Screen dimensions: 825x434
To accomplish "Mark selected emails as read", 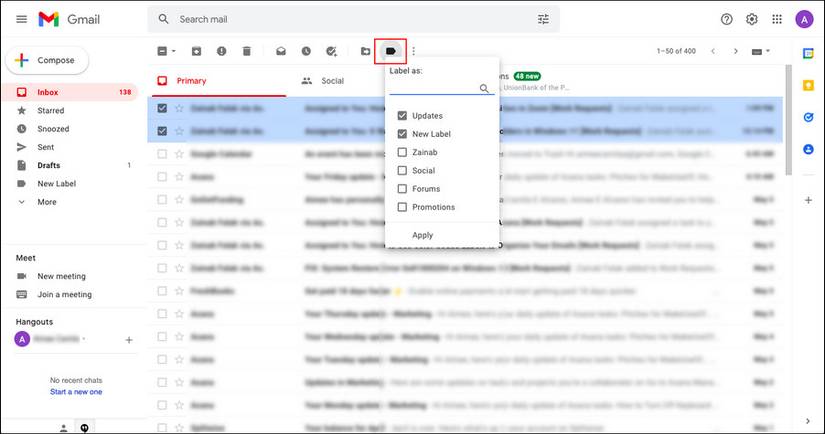I will point(281,51).
